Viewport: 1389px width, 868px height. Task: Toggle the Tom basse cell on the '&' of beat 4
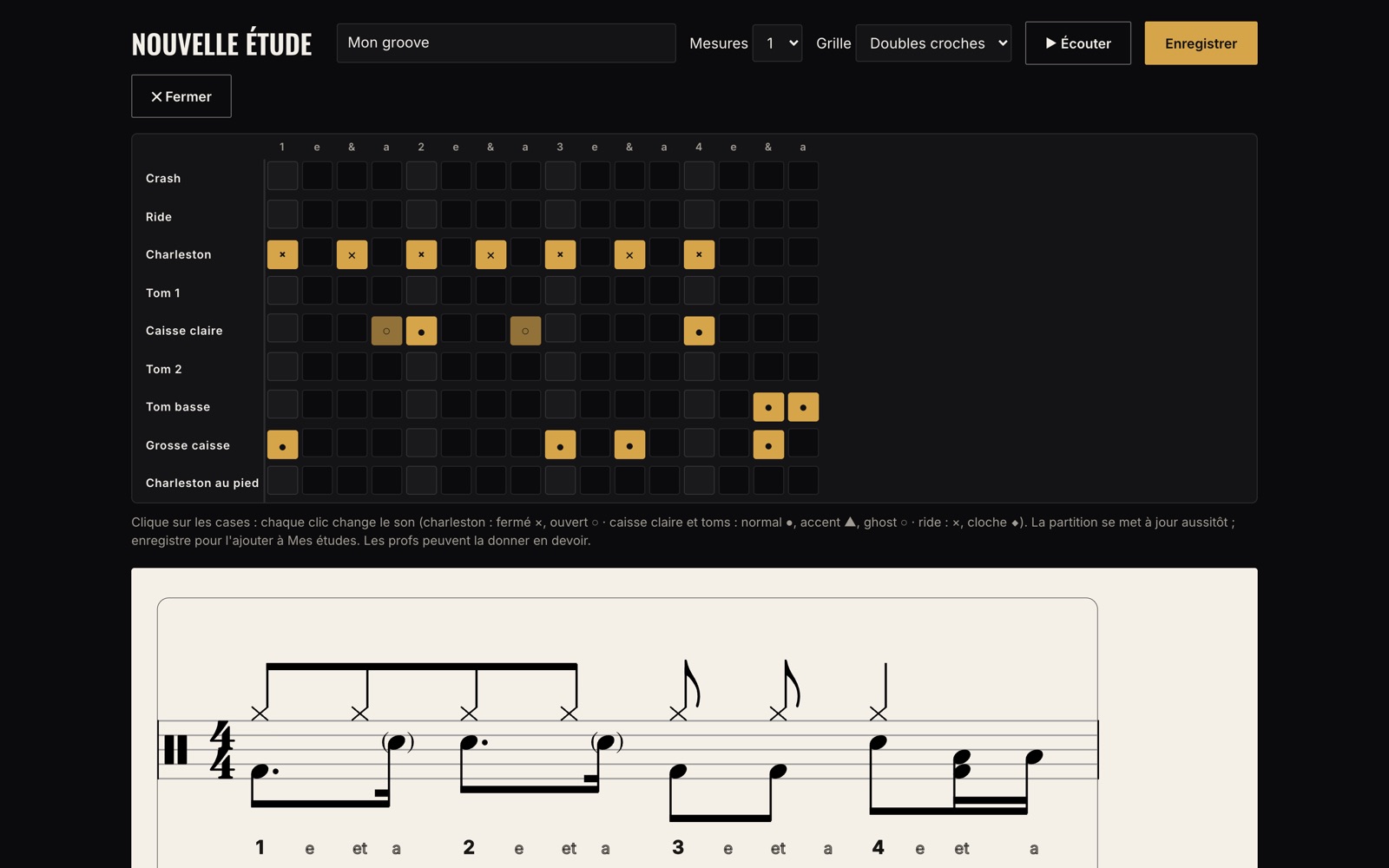[x=768, y=407]
